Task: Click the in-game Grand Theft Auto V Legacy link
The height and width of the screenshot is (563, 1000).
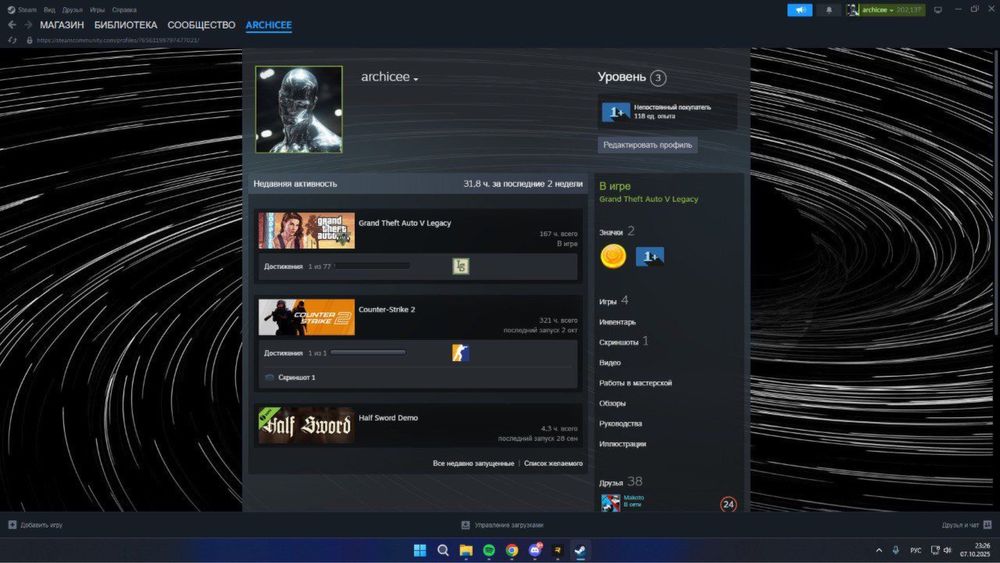Action: (x=649, y=199)
